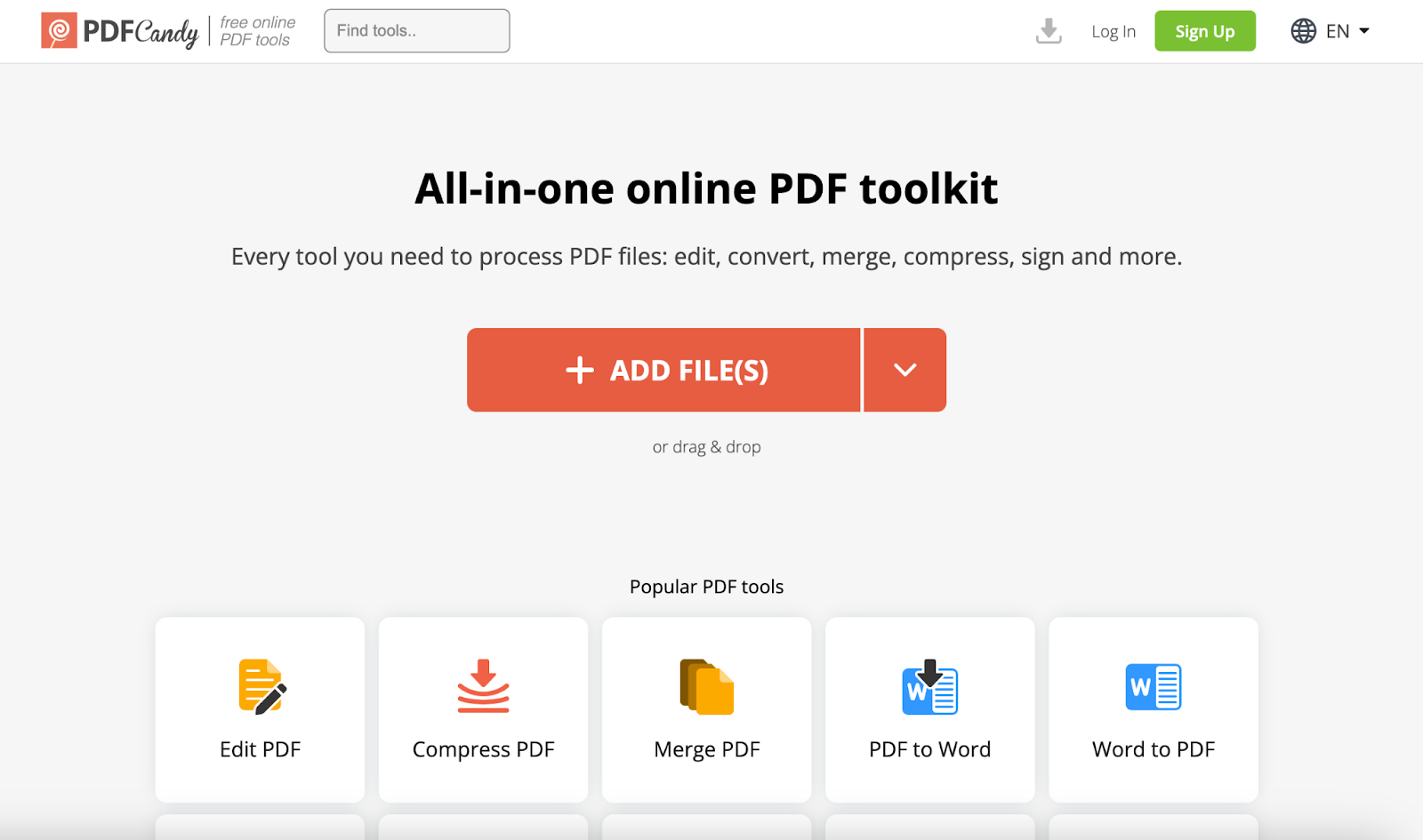This screenshot has width=1423, height=840.
Task: Click the Merge PDF stacked pages icon
Action: [707, 686]
